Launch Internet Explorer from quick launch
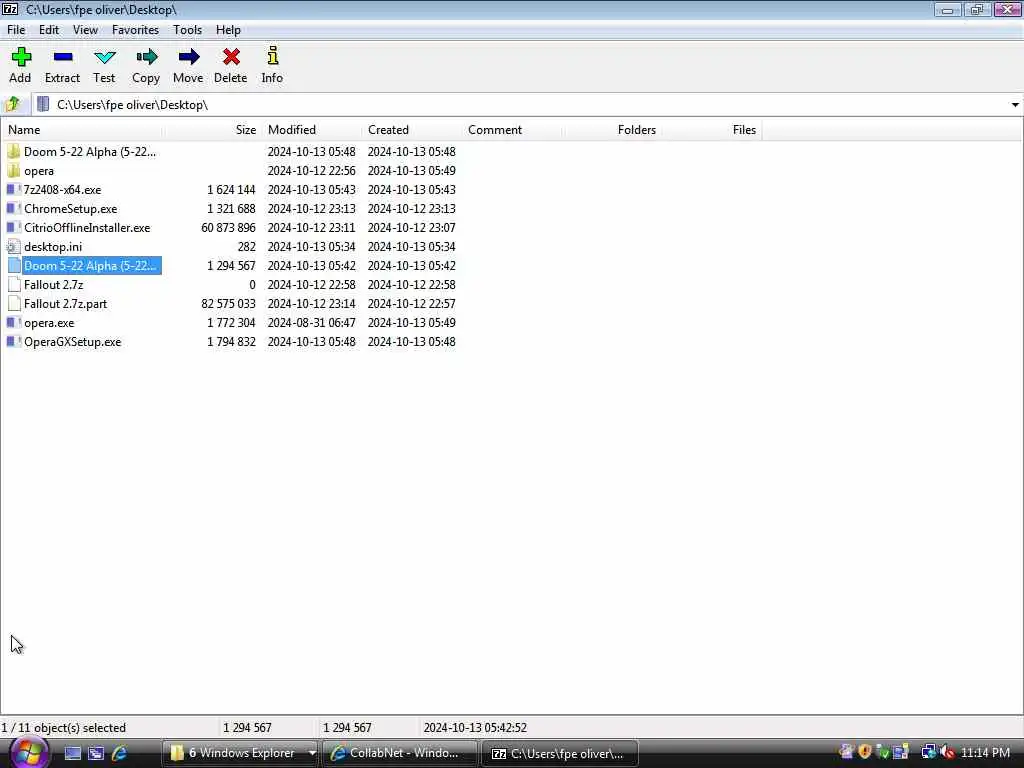Screen dimensions: 1024x768 tap(120, 753)
